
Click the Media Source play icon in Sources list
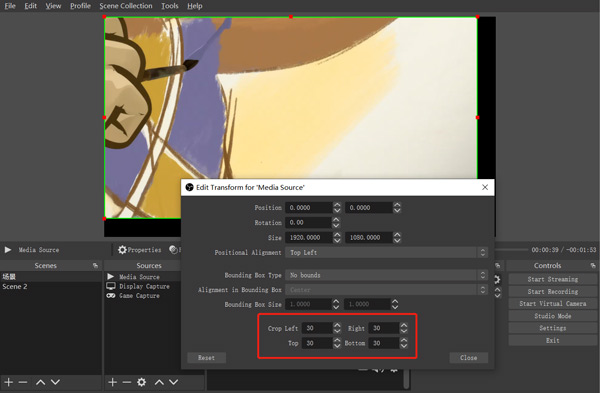(x=111, y=276)
